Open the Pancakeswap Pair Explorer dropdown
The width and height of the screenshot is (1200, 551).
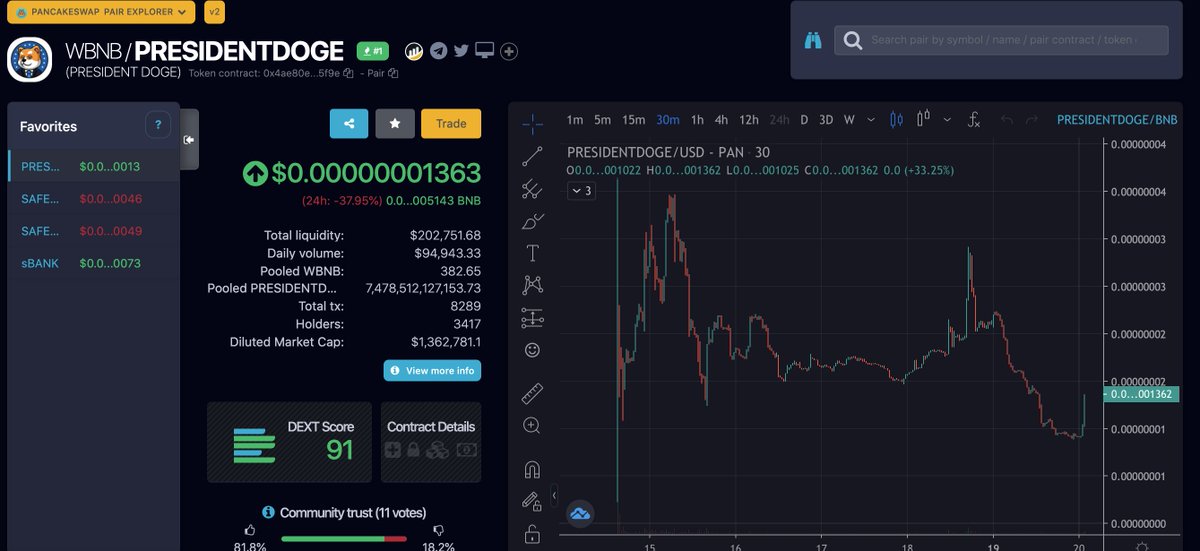[101, 12]
